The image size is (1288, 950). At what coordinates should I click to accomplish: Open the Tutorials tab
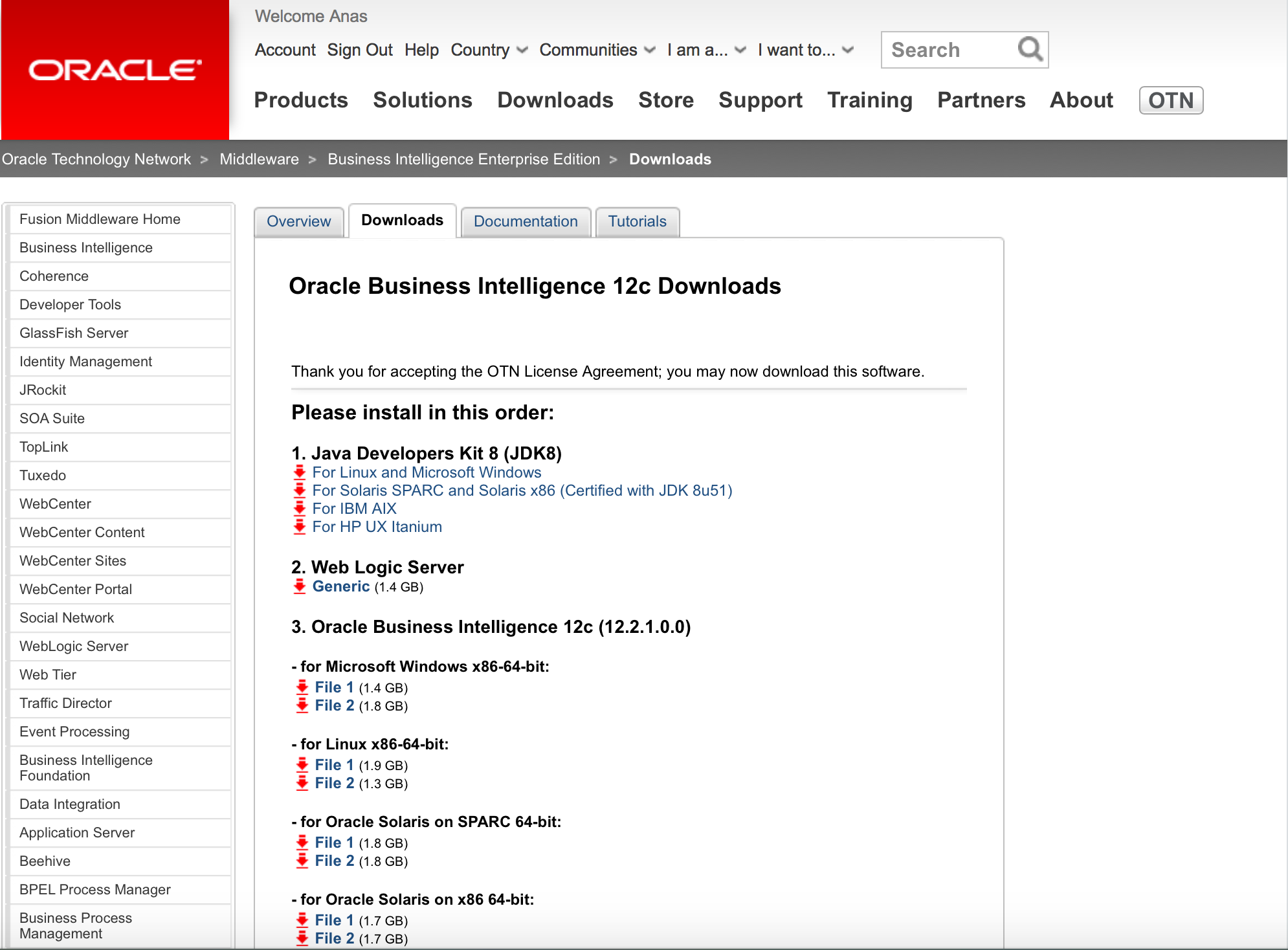(638, 221)
